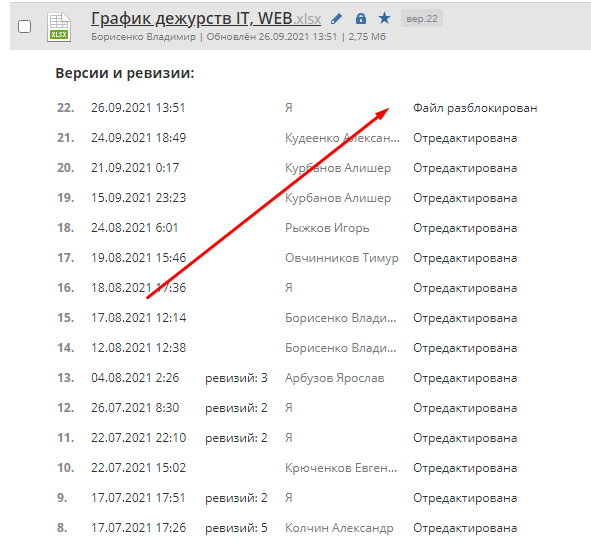Select version 17 dated 19.08.2021 15:46
Image resolution: width=591 pixels, height=547 pixels.
click(138, 258)
